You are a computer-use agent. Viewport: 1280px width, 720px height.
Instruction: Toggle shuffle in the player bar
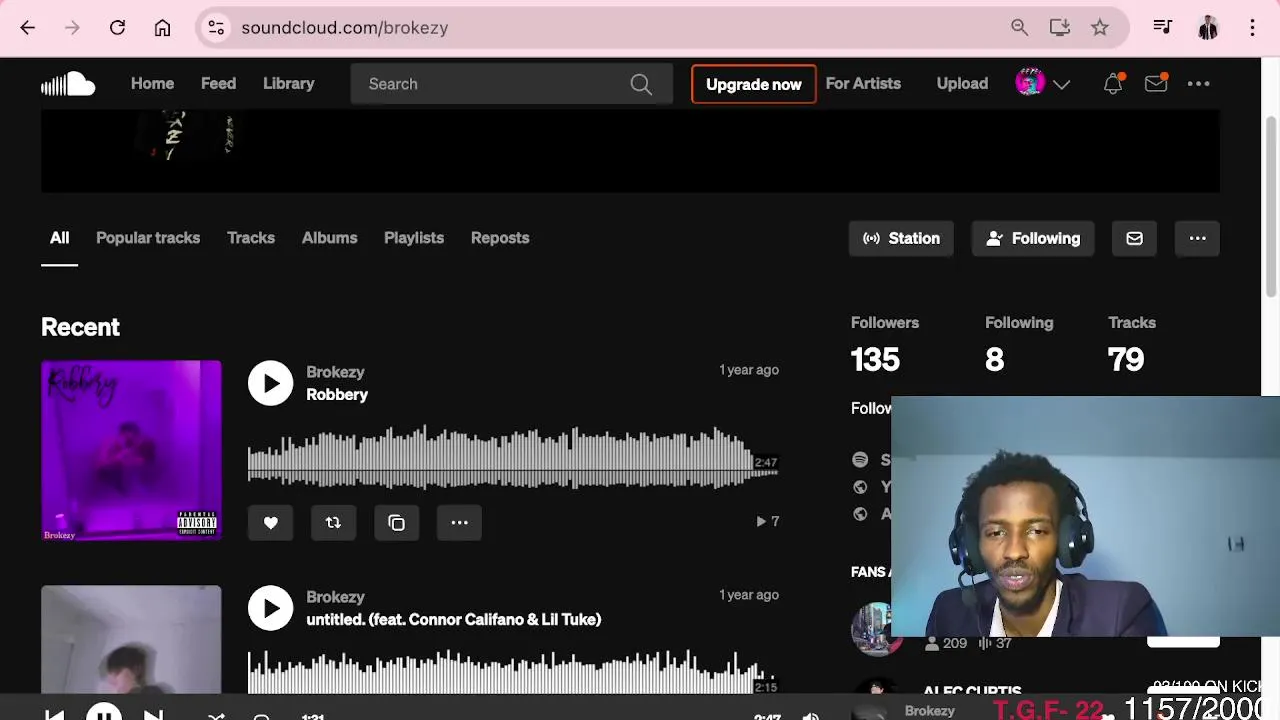[216, 715]
